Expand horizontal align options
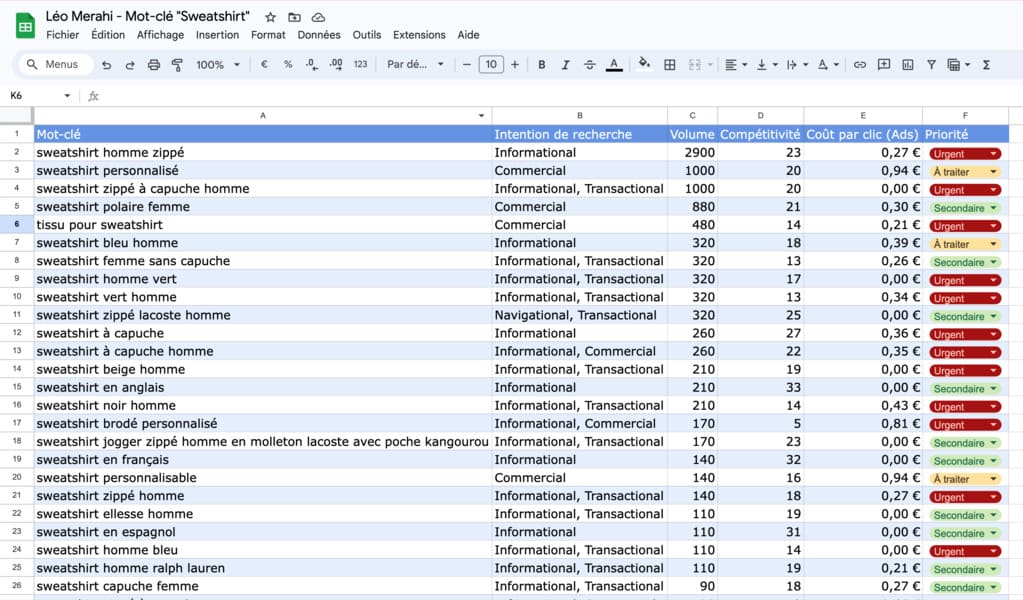Screen dimensions: 1023x600 click(744, 65)
